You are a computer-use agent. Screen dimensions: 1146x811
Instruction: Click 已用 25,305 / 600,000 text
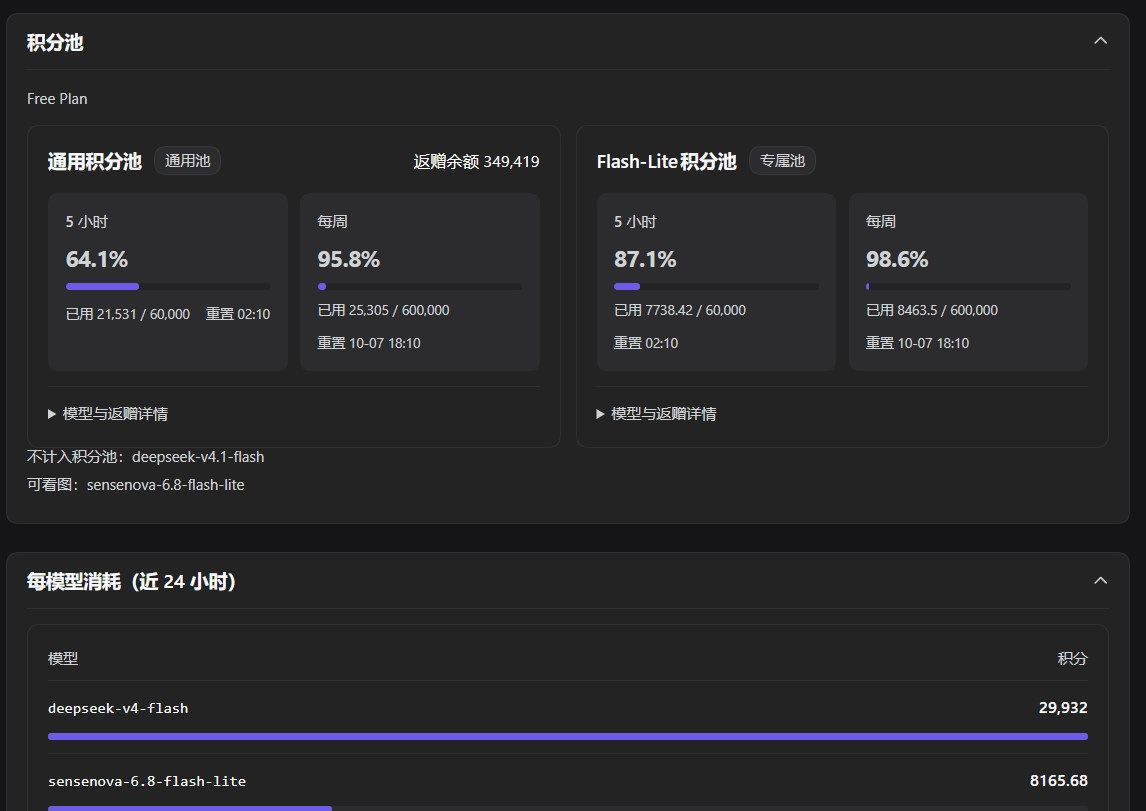click(384, 310)
